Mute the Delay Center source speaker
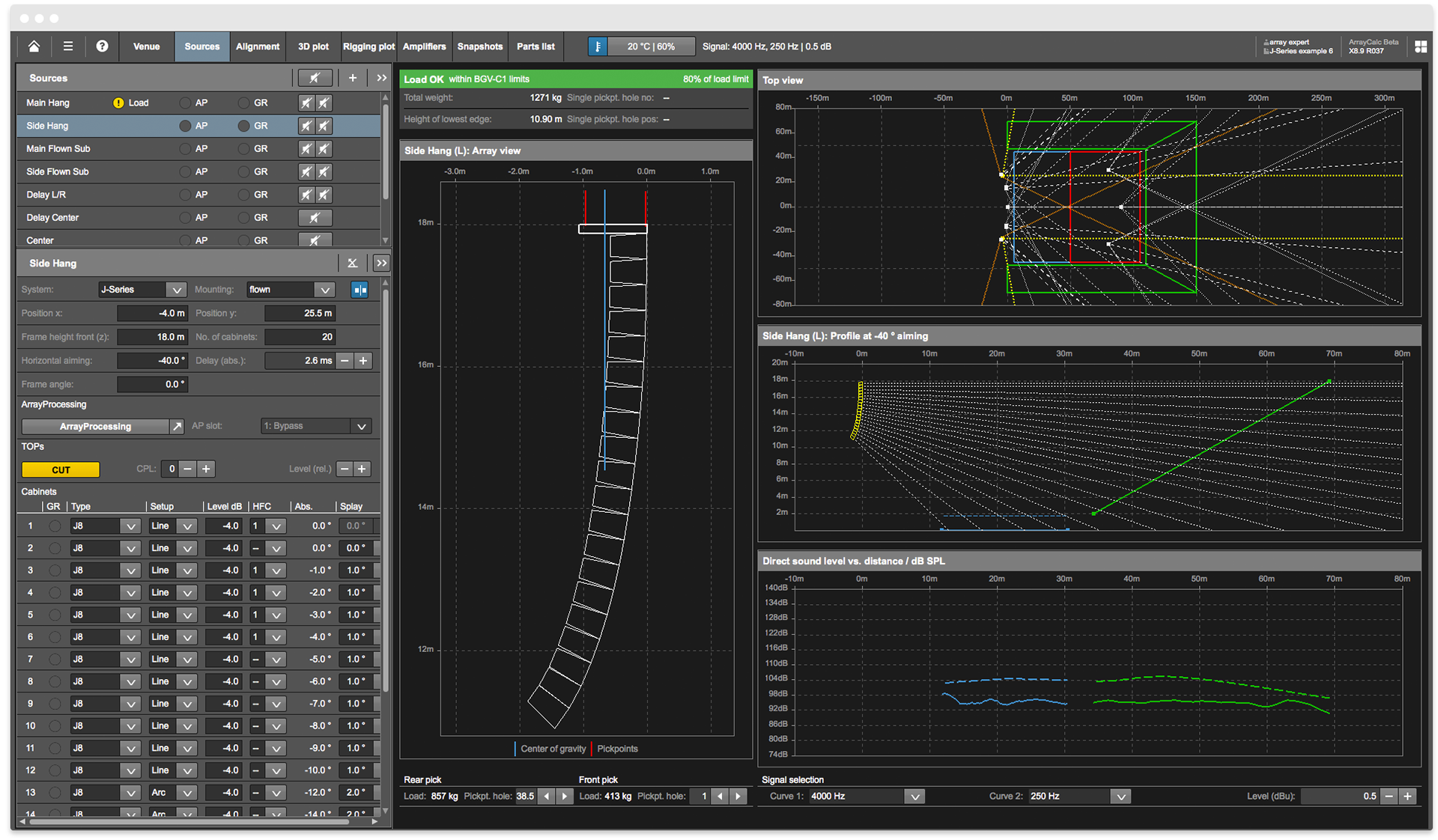Image resolution: width=1438 pixels, height=840 pixels. [x=315, y=218]
